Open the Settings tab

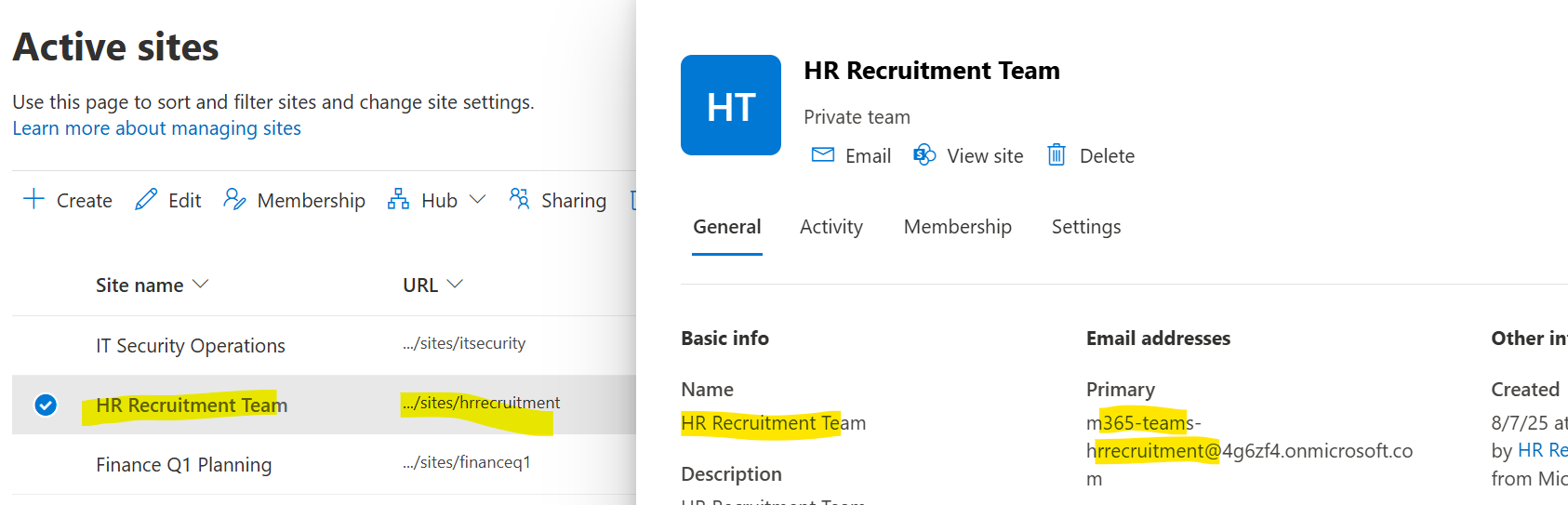(x=1085, y=227)
